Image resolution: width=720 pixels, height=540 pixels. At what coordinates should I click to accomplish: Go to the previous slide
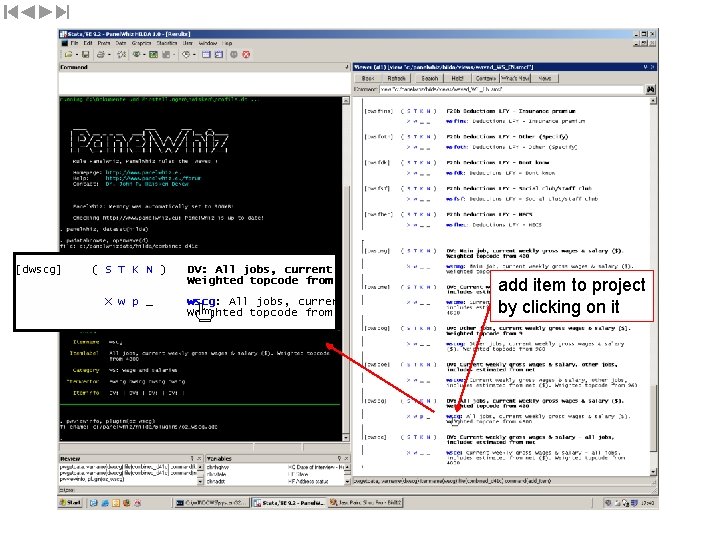click(x=28, y=12)
